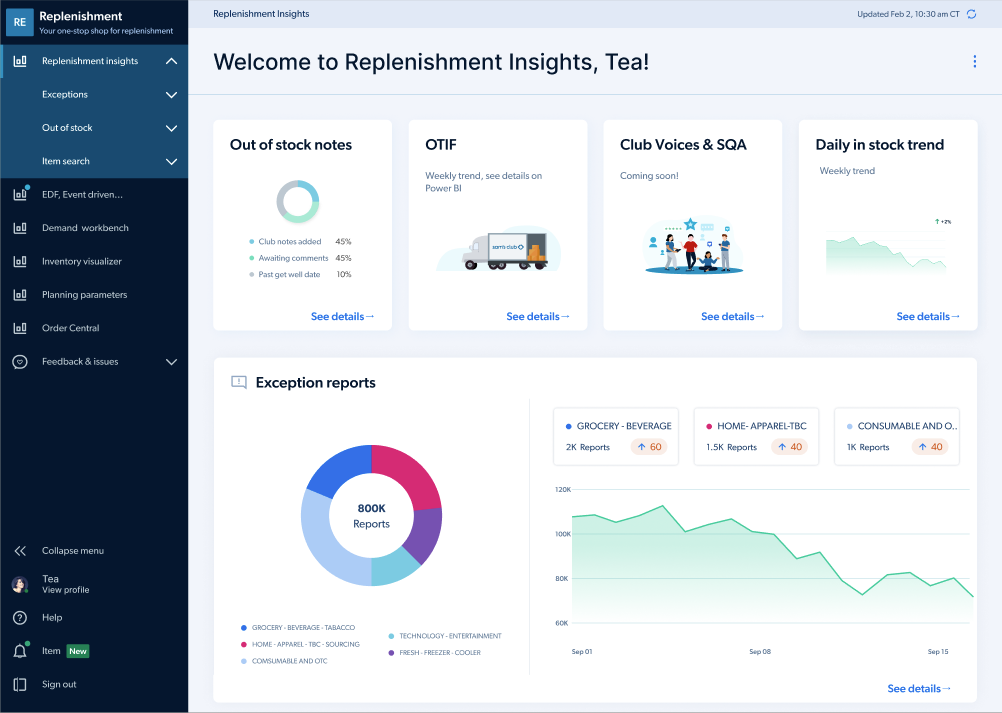Select the CONSUMABLE AND O.. summary card

(x=897, y=436)
